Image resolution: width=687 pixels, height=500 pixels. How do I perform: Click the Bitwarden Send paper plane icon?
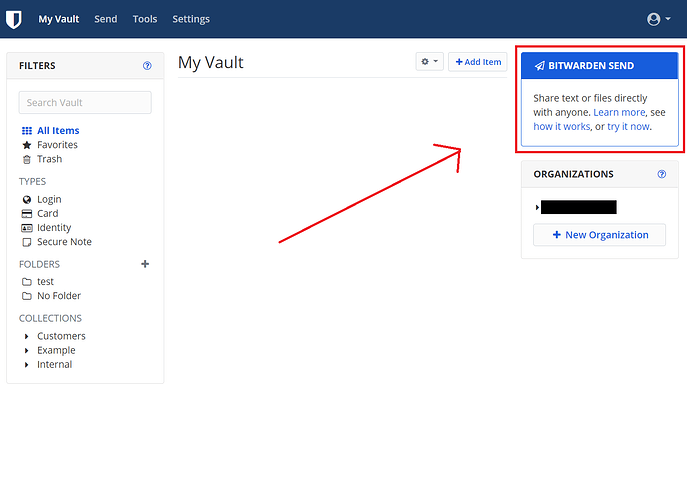point(540,66)
